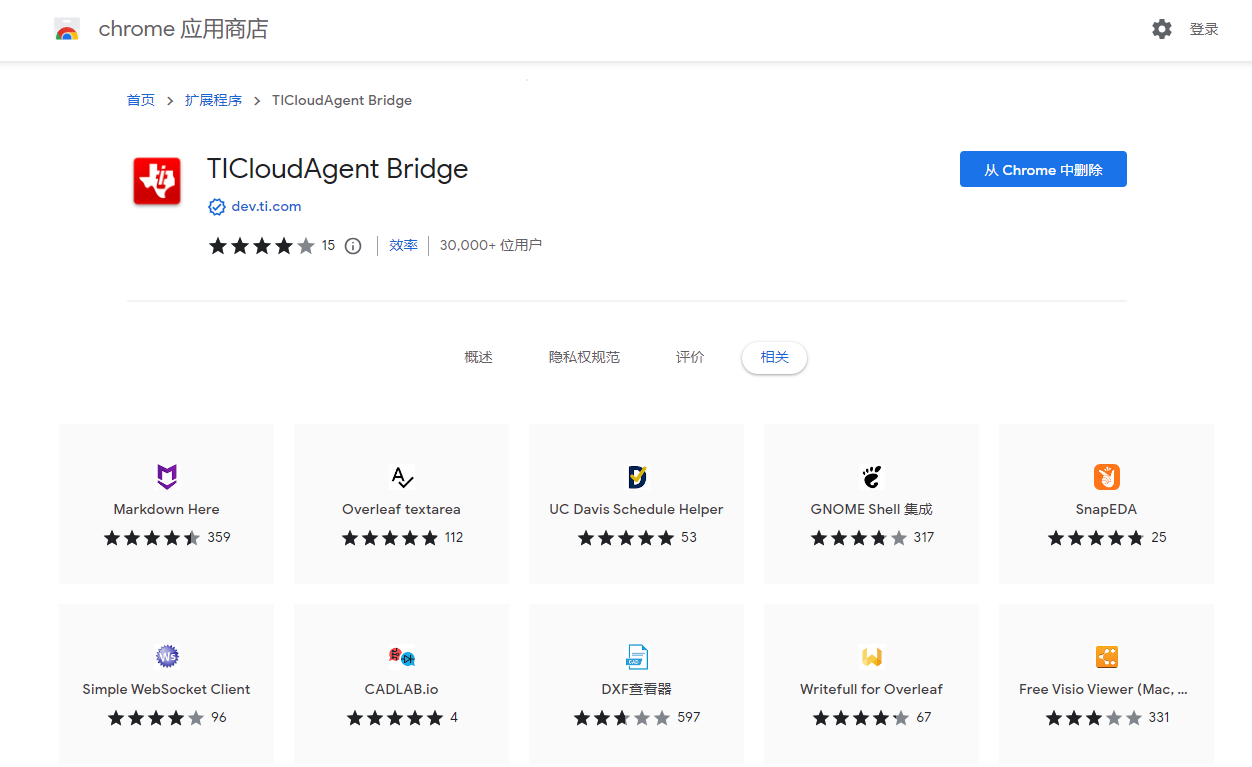Open the Markdown Here extension title
This screenshot has width=1252, height=767.
point(167,510)
